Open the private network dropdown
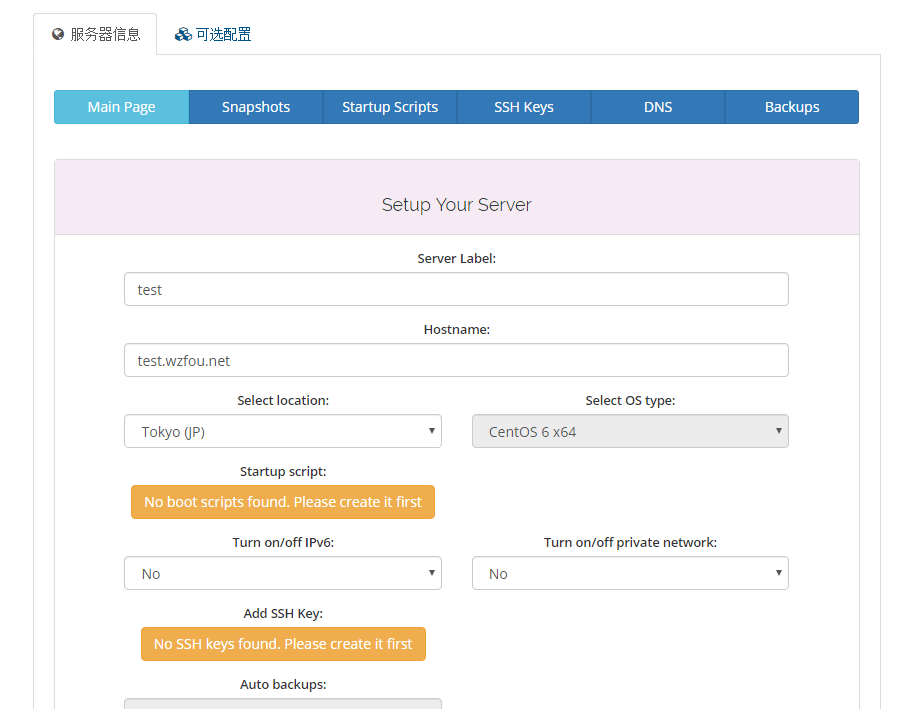The height and width of the screenshot is (709, 908). pyautogui.click(x=630, y=573)
